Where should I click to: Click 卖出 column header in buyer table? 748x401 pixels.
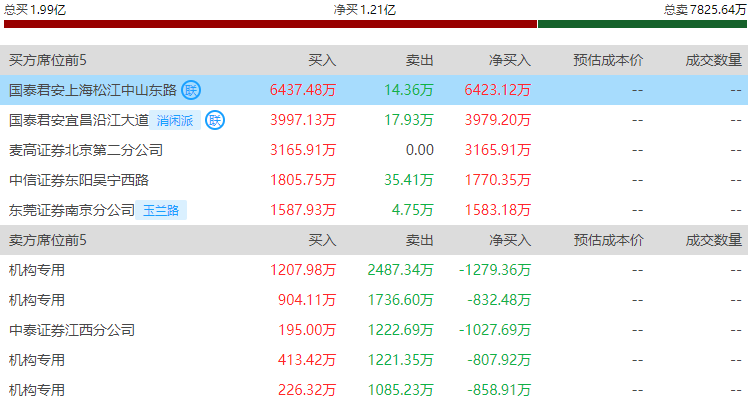click(x=419, y=60)
